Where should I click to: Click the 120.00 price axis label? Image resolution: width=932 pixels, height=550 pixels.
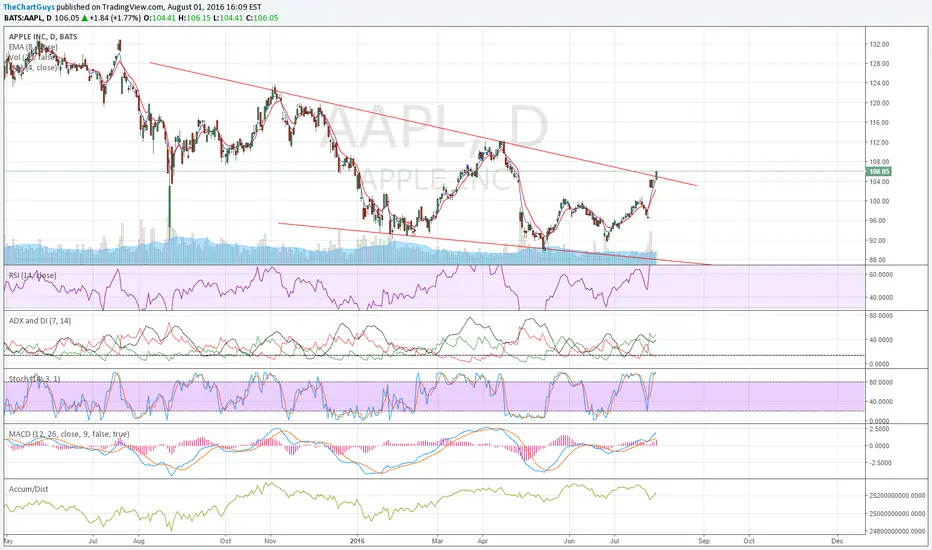pyautogui.click(x=879, y=103)
